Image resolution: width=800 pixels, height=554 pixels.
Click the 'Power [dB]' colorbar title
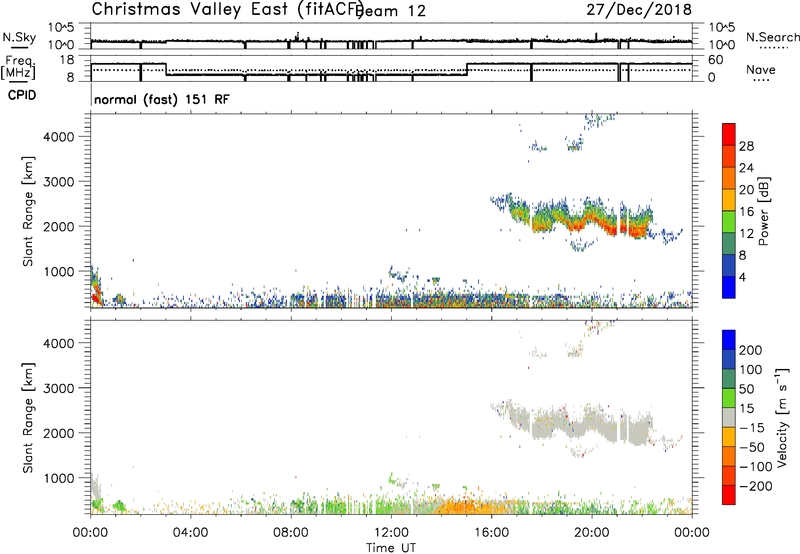click(x=763, y=211)
